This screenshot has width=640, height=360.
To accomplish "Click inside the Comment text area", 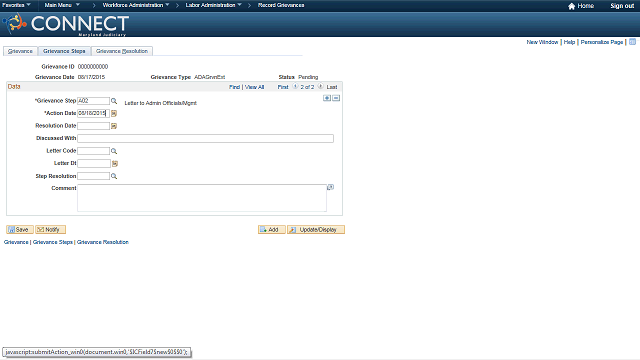I will 202,198.
